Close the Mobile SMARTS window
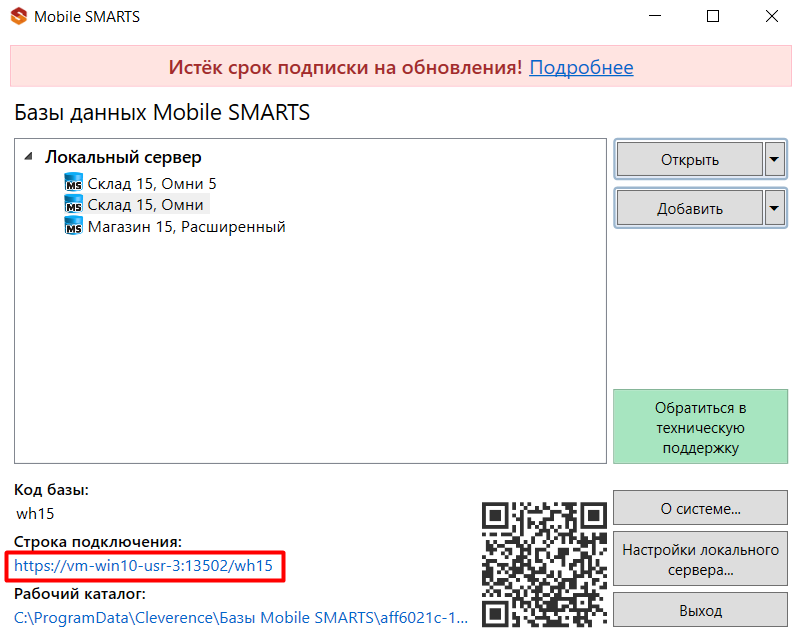The width and height of the screenshot is (802, 640). [x=772, y=16]
